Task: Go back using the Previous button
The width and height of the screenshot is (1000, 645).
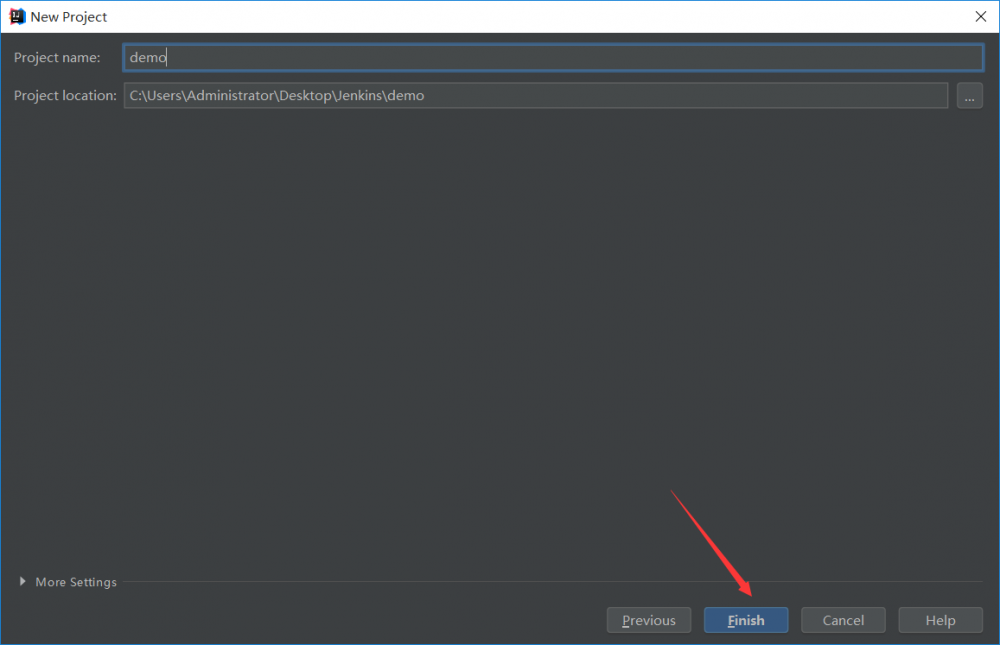Action: pyautogui.click(x=649, y=619)
